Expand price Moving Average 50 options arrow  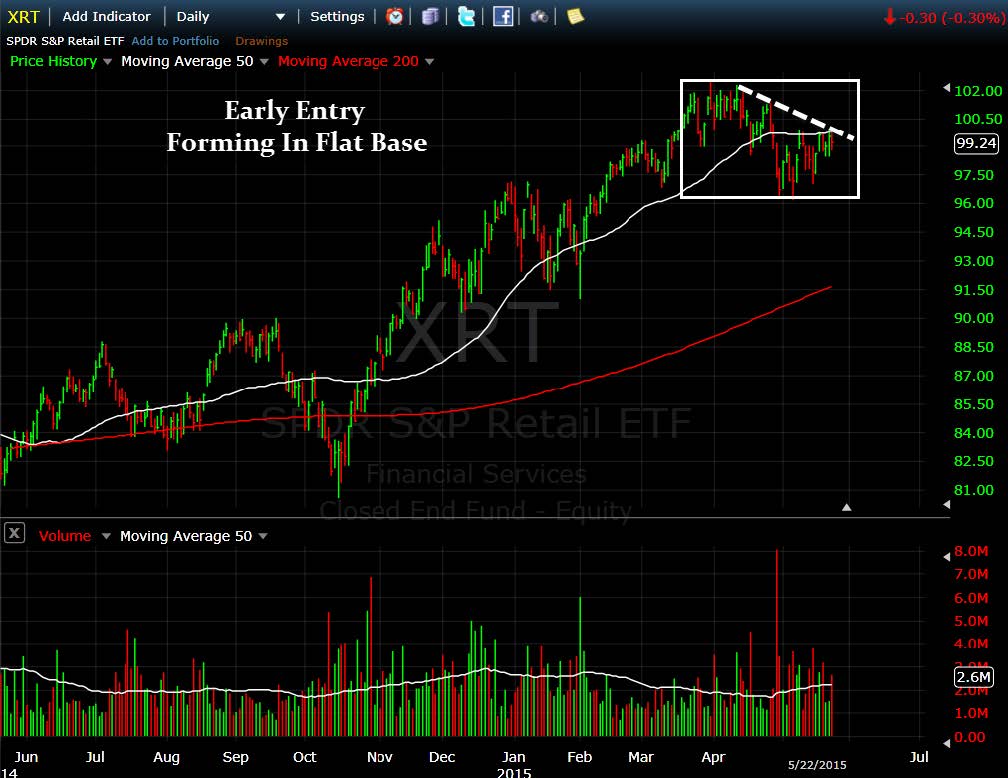[264, 62]
